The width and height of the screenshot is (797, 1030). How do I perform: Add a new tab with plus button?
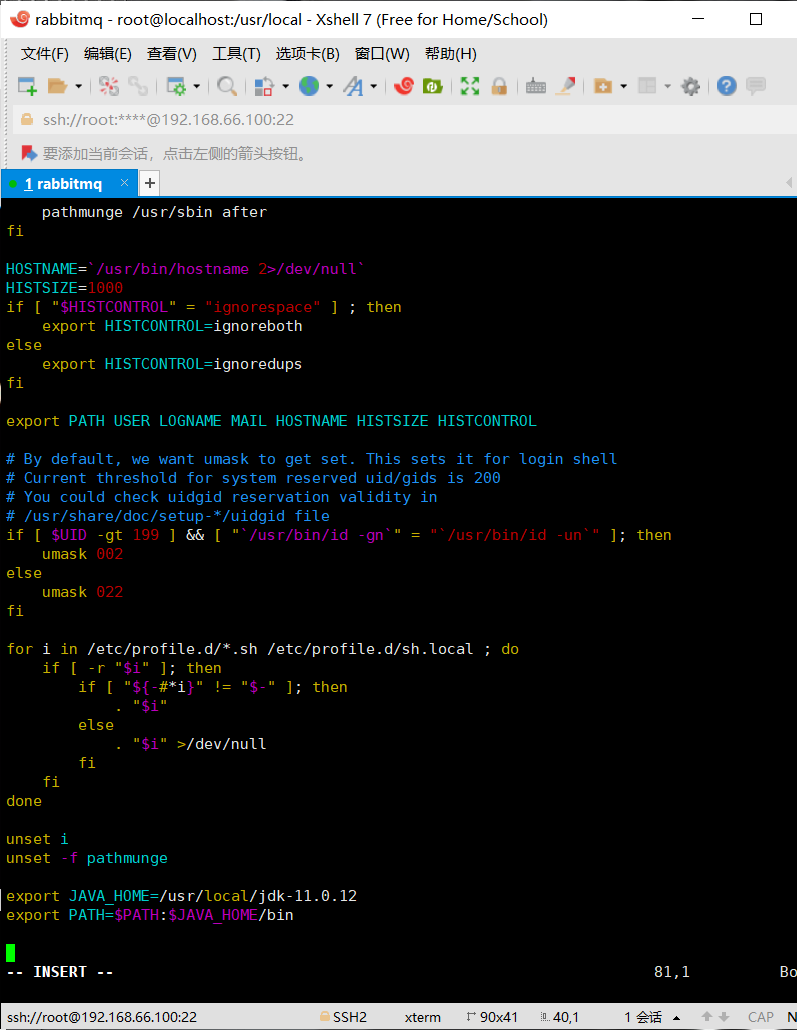point(150,183)
